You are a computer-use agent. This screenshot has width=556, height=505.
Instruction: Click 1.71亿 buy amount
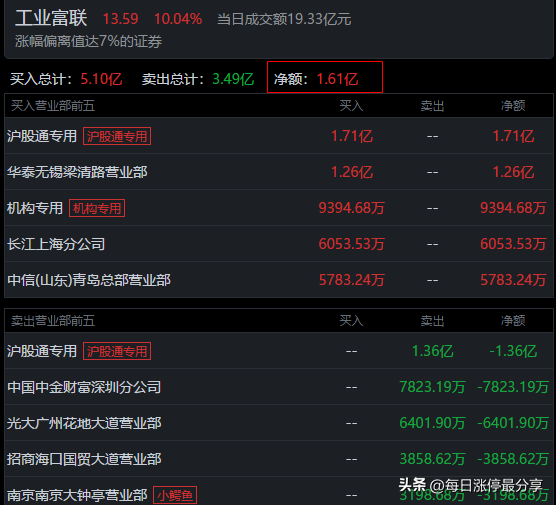(352, 136)
